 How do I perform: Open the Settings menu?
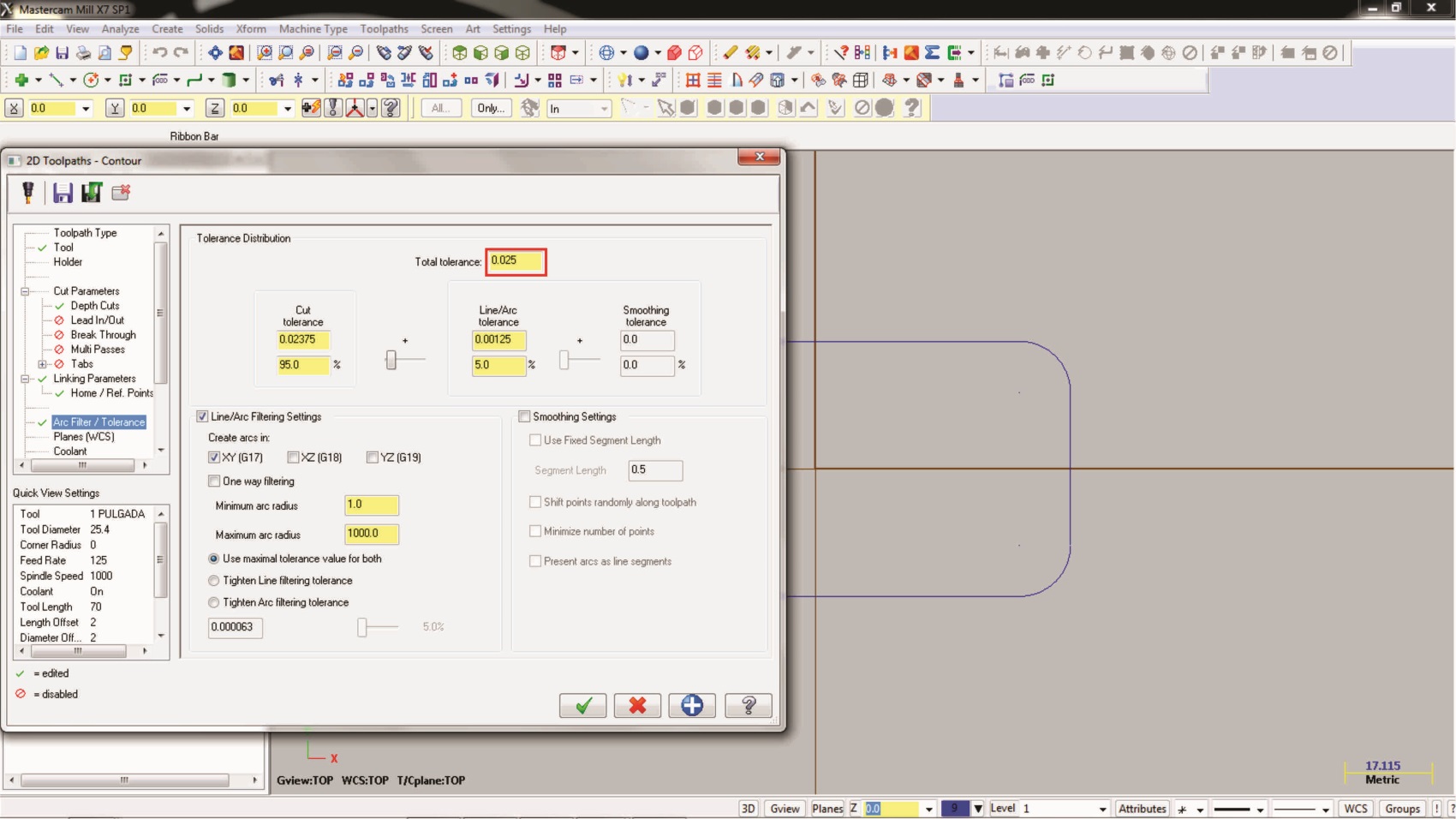pos(511,29)
